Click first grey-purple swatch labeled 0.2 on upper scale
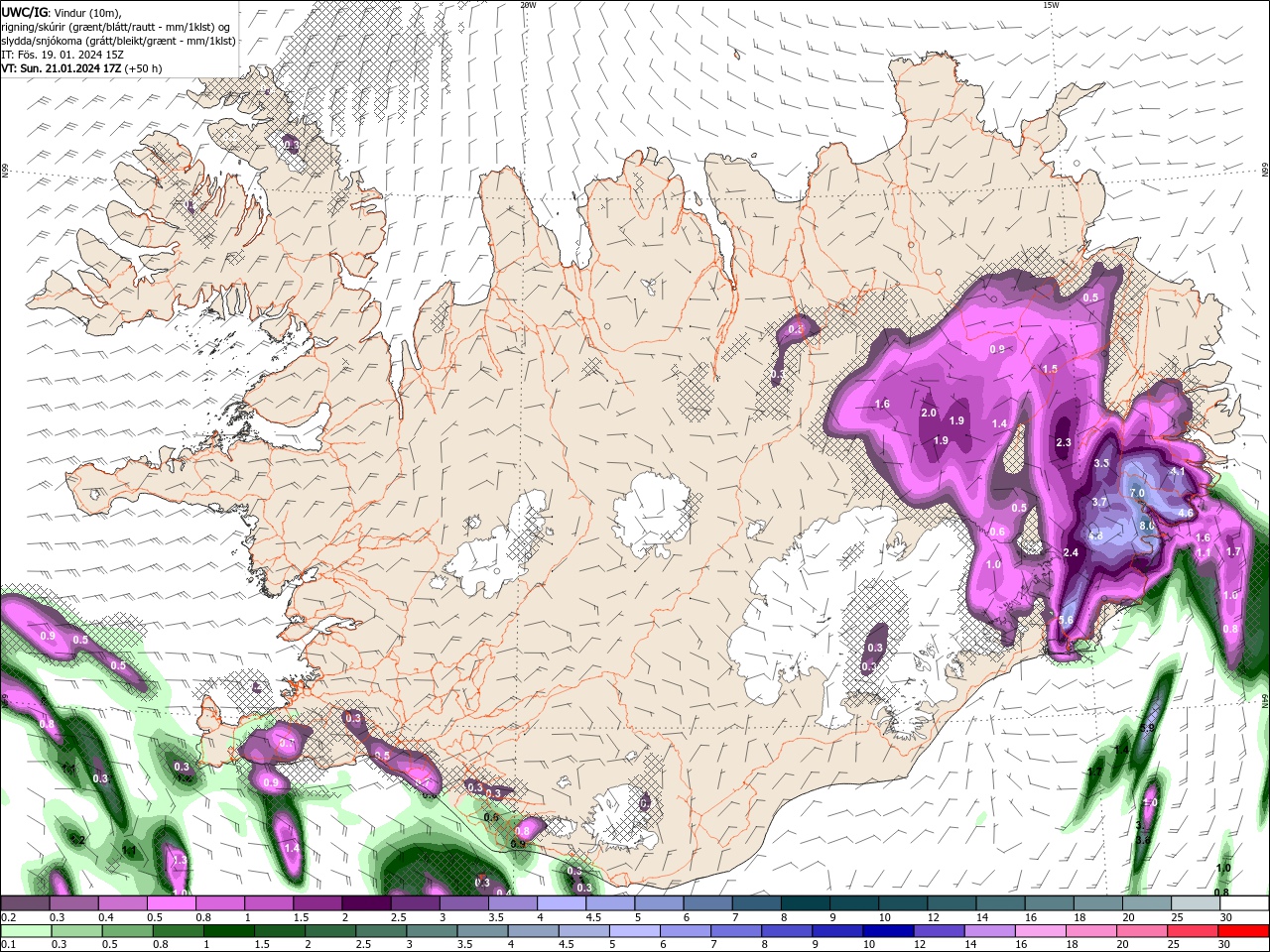Viewport: 1270px width, 952px height. click(24, 903)
